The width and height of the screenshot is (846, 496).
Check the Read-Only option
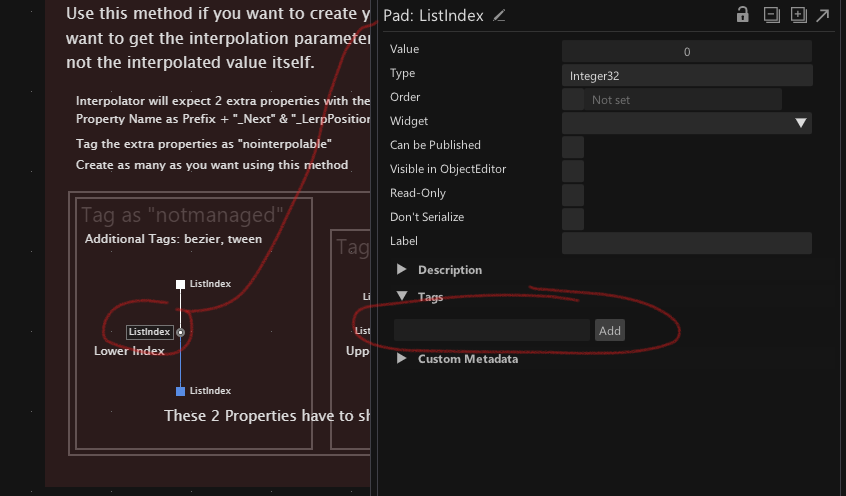(573, 195)
